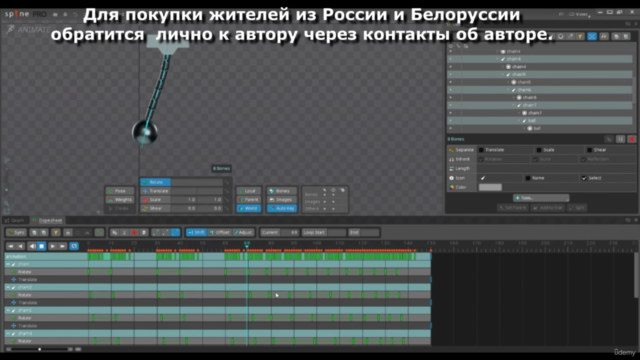This screenshot has height=360, width=640.
Task: Click the red delete icon in the bone properties
Action: [632, 139]
